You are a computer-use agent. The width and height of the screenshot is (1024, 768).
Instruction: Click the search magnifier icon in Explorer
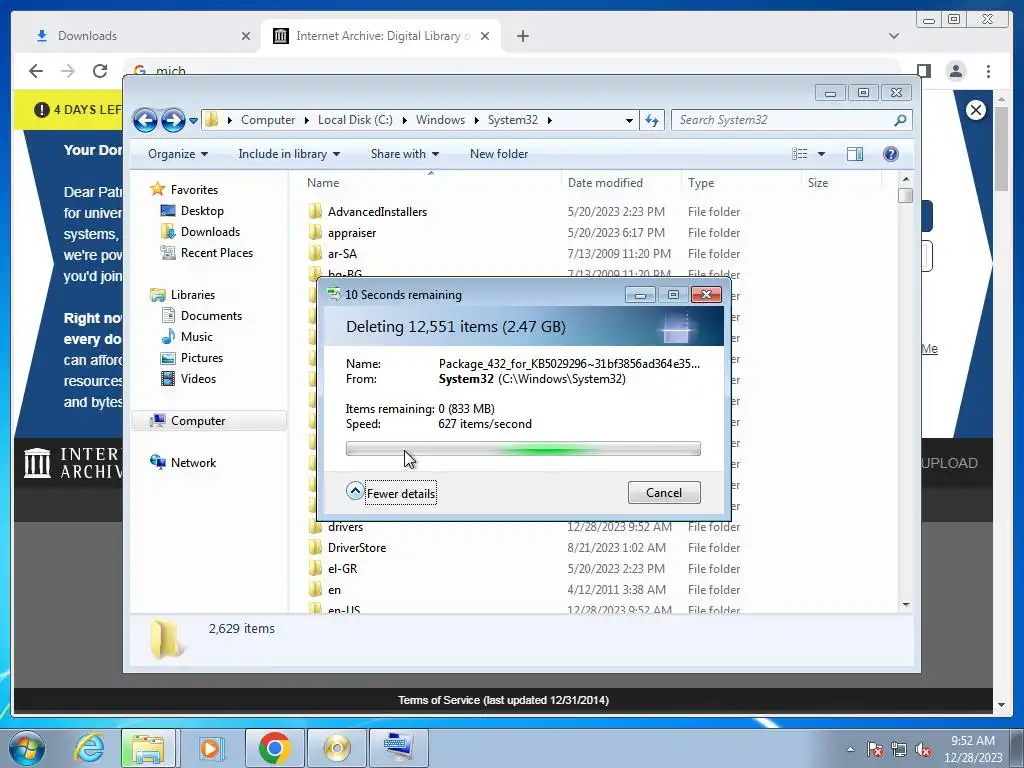tap(901, 120)
